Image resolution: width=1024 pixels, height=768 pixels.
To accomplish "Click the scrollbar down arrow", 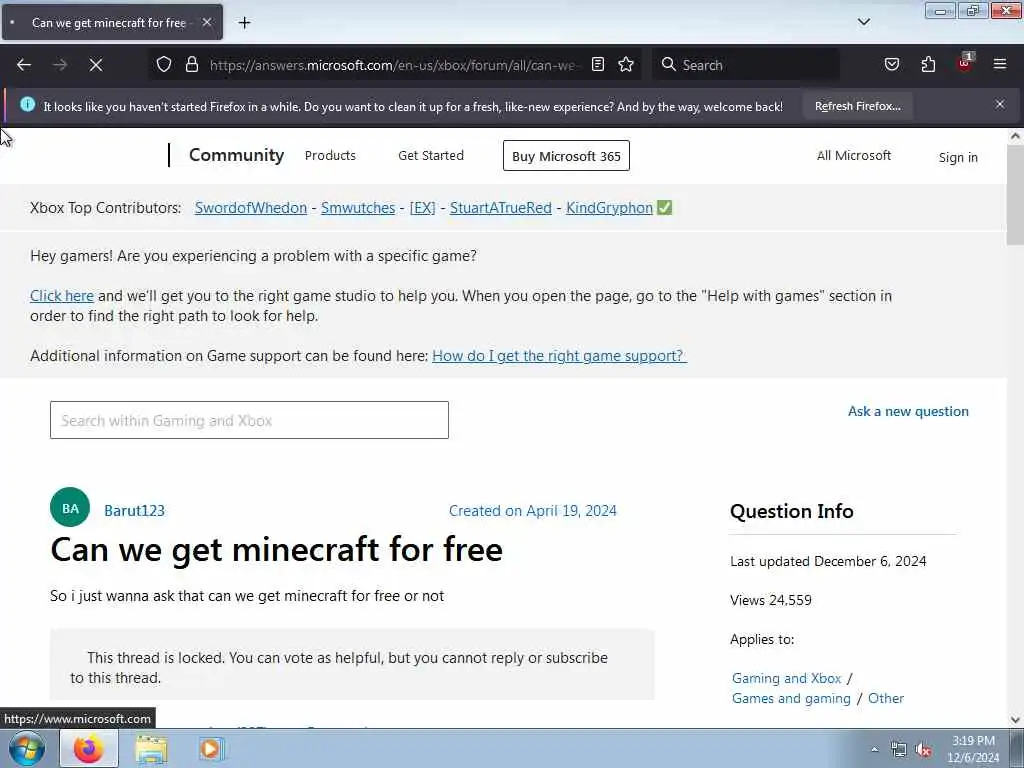I will (x=1015, y=720).
